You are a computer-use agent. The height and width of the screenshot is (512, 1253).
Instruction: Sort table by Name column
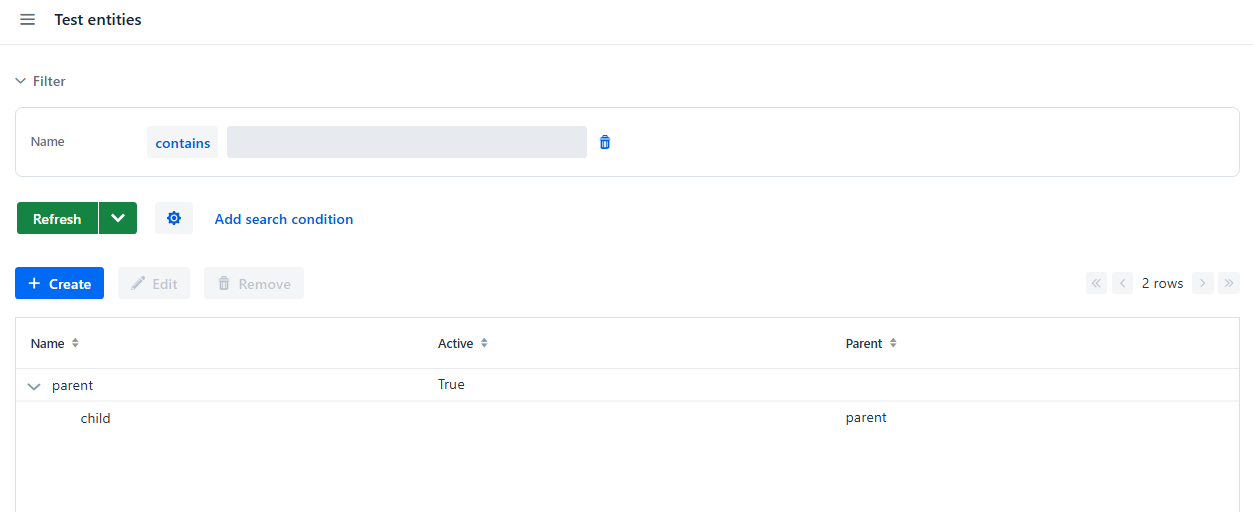click(75, 343)
